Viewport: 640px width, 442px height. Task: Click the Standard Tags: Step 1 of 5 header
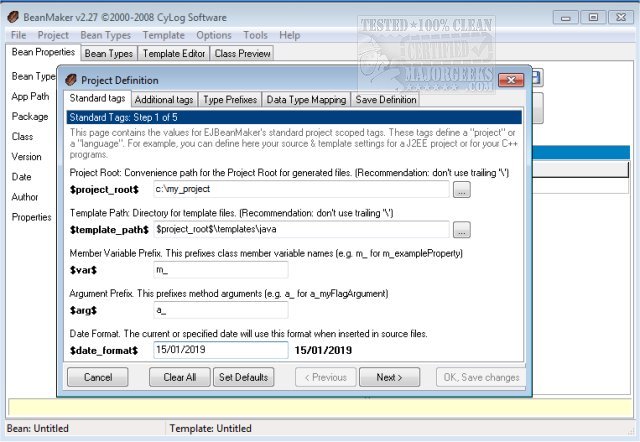tap(294, 118)
